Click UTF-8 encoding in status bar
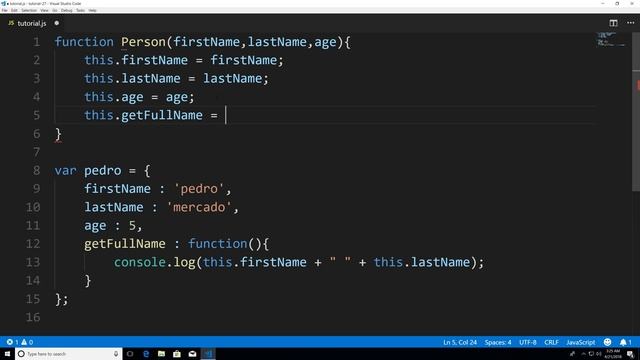Screen dimensions: 640x360 tap(528, 342)
